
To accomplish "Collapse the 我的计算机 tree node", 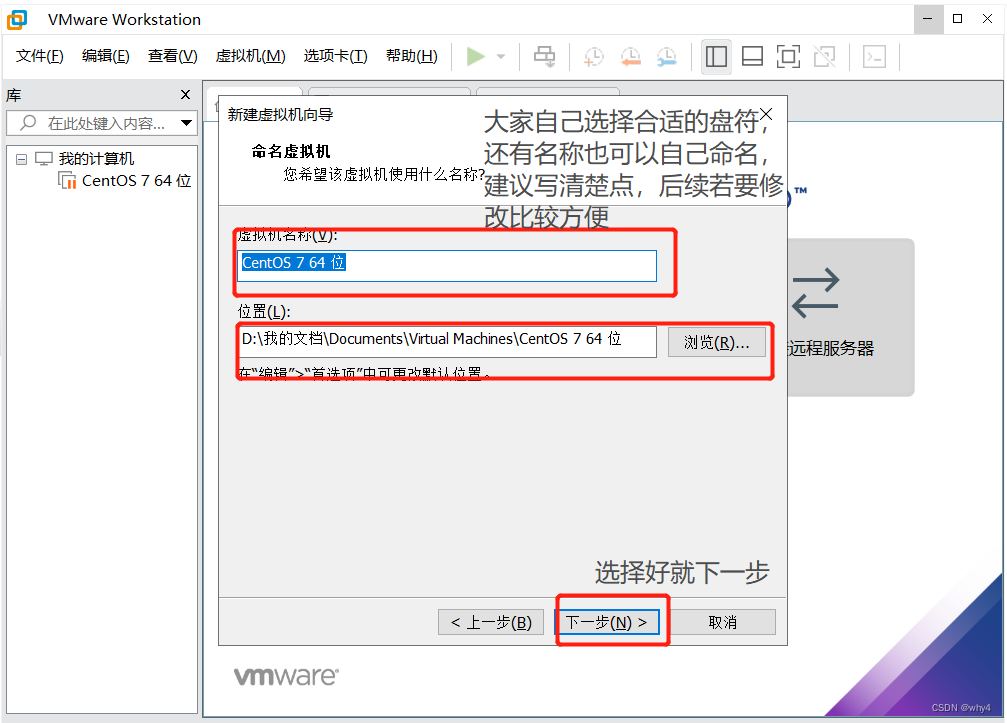I will click(x=22, y=159).
